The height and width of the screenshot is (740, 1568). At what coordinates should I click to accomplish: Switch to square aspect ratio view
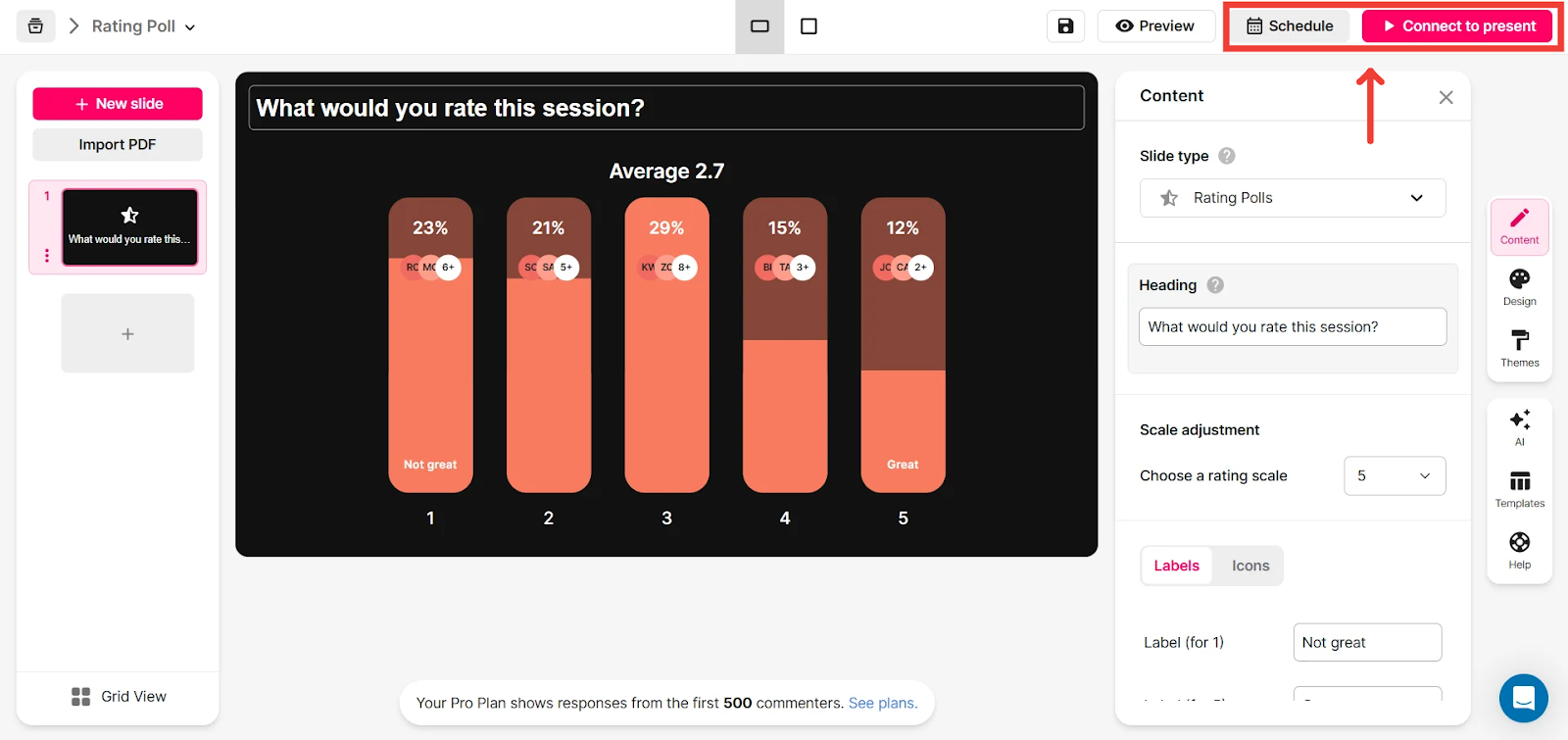(808, 26)
